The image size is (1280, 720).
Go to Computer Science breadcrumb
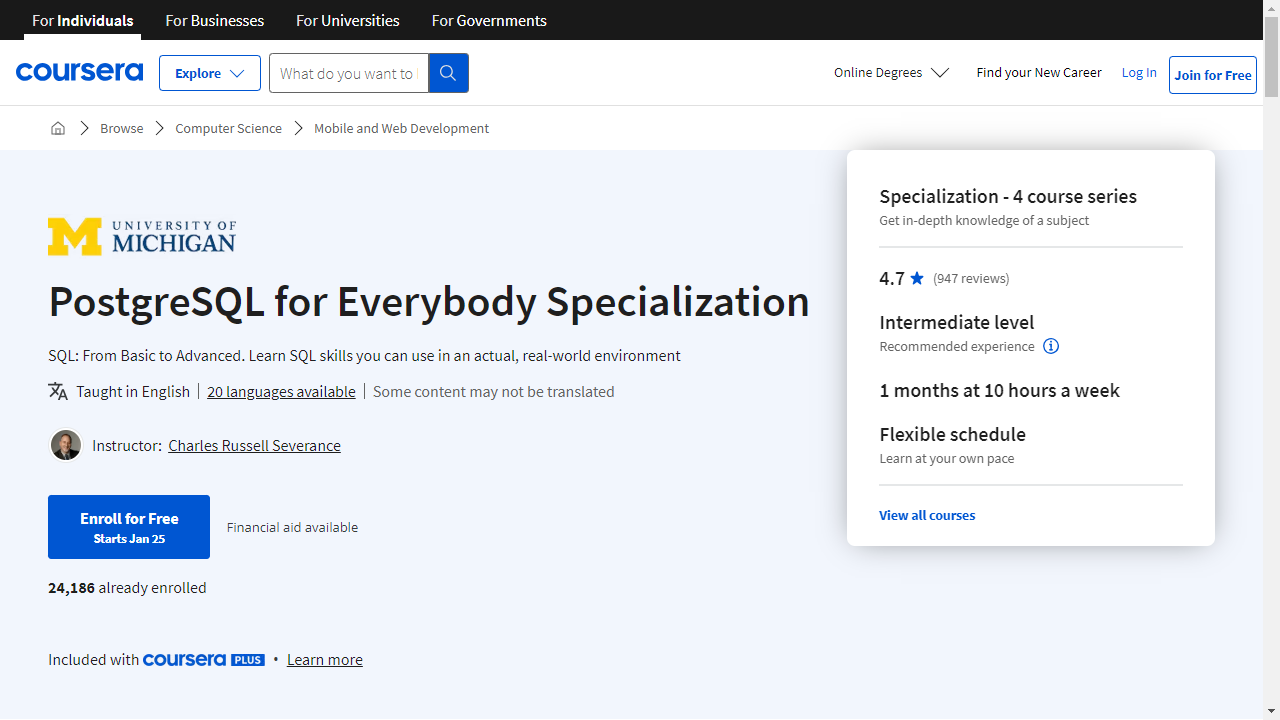tap(229, 128)
